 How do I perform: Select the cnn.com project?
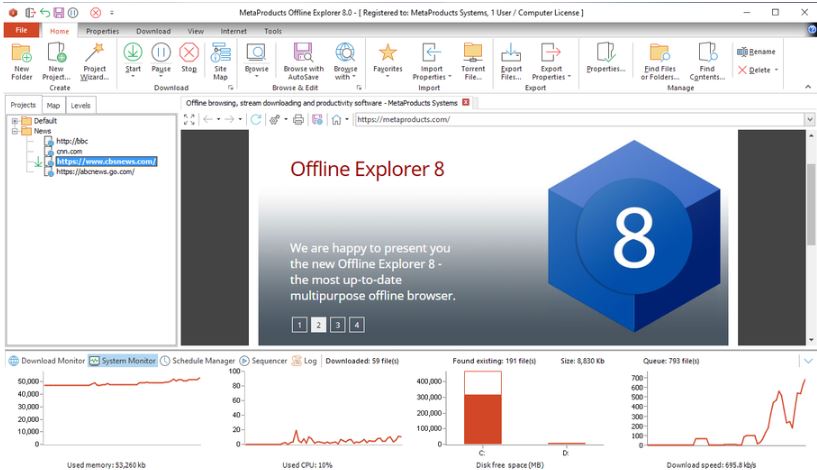69,151
